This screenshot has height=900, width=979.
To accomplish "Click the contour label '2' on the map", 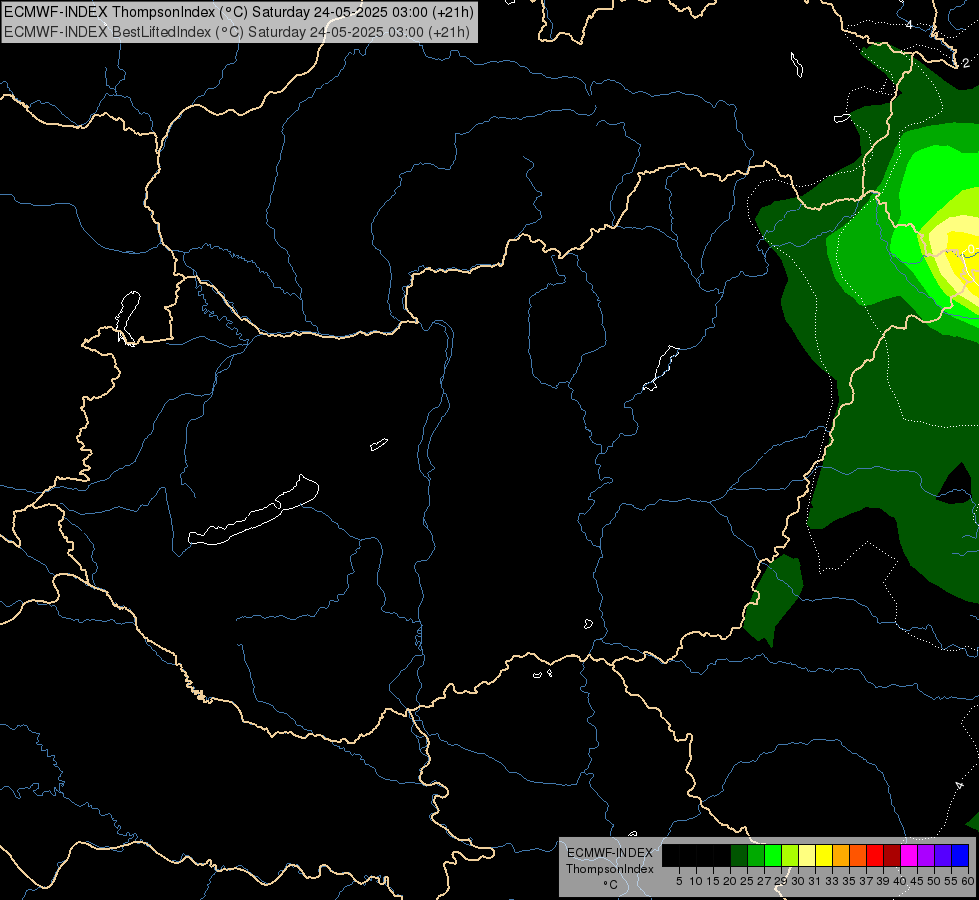I will (x=965, y=63).
